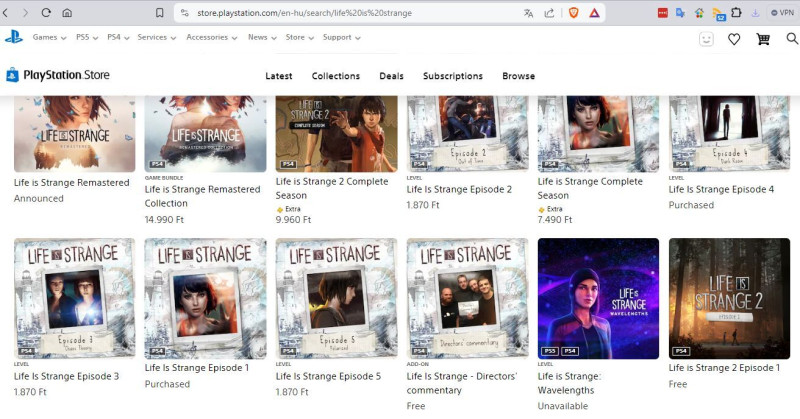Go back with browser back arrow
The height and width of the screenshot is (419, 800).
click(x=5, y=13)
